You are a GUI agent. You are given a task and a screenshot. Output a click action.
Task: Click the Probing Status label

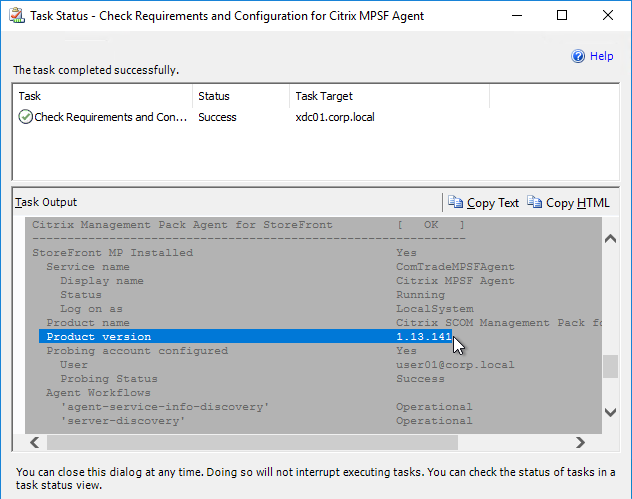109,378
